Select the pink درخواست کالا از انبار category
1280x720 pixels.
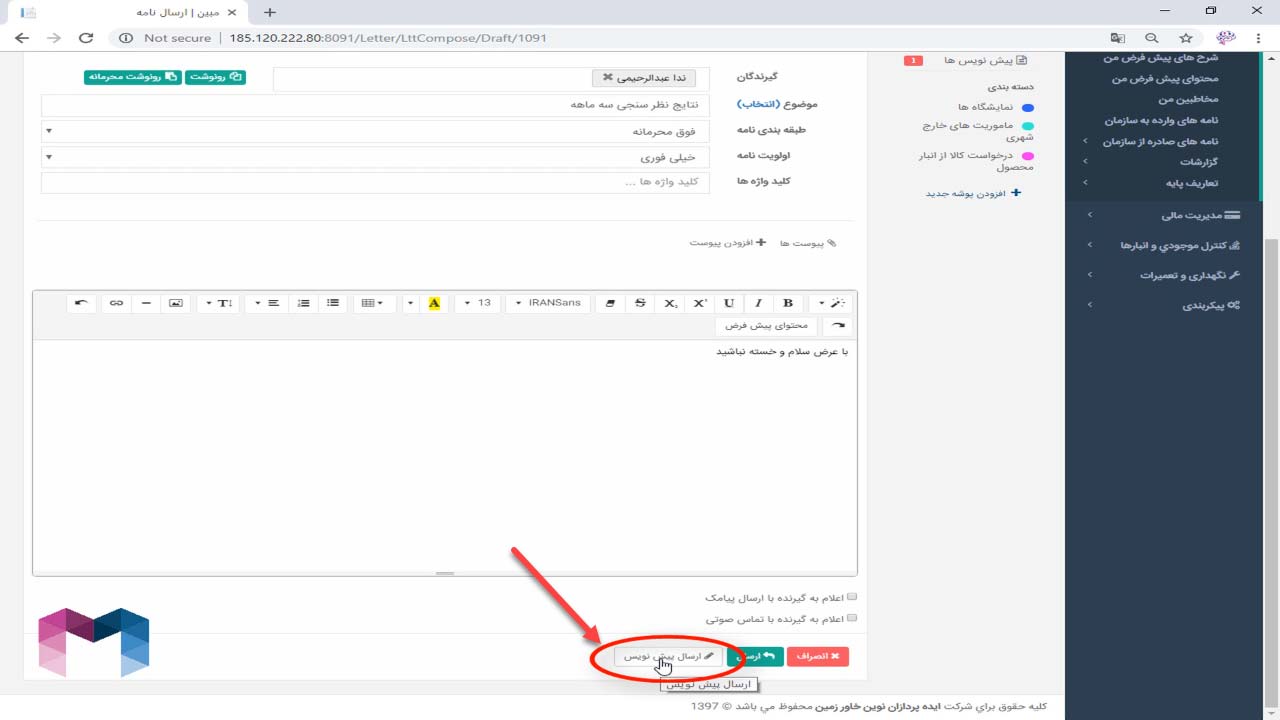click(x=977, y=161)
